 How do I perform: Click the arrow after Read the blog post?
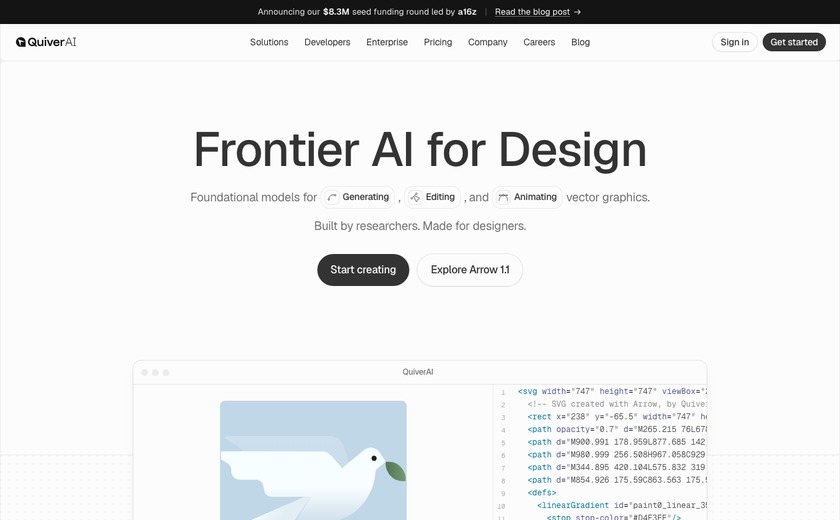point(577,12)
